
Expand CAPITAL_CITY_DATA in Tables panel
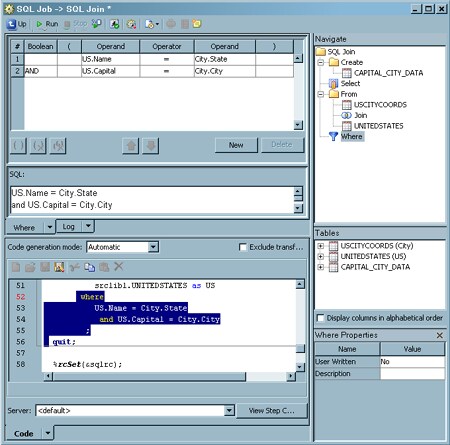(321, 267)
